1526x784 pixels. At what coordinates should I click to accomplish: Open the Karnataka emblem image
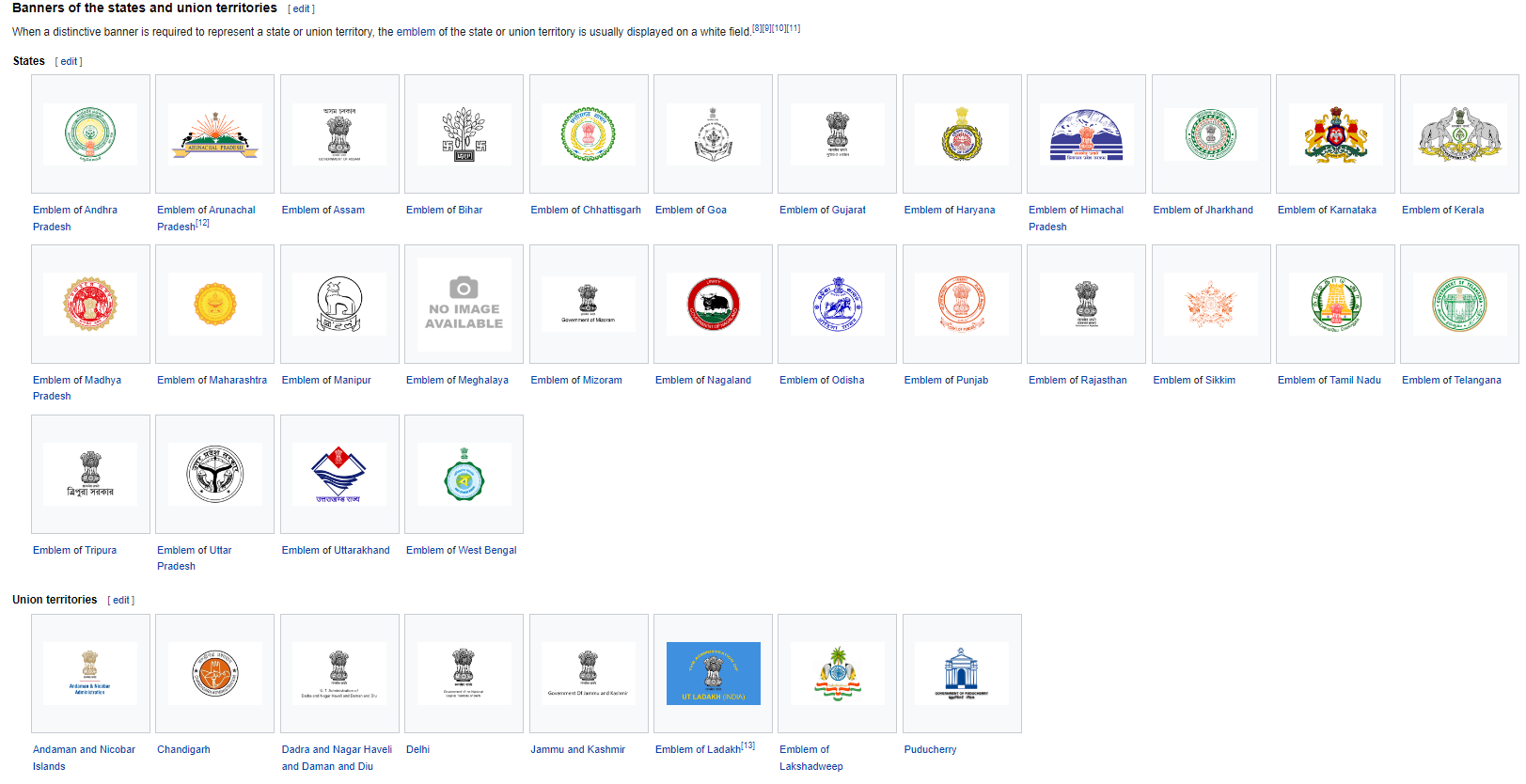tap(1335, 134)
